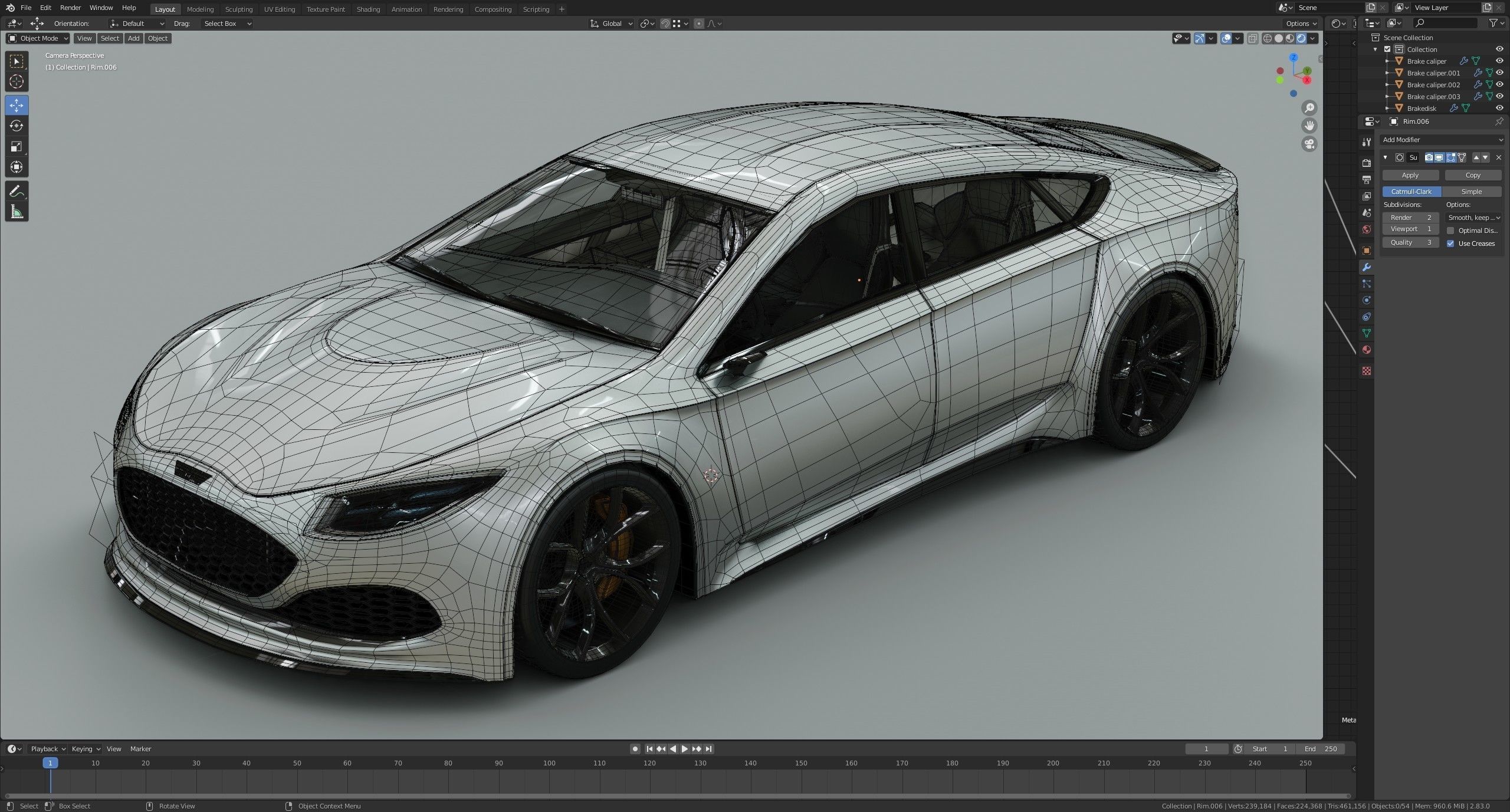The image size is (1510, 812).
Task: Choose the Rotate tool
Action: tap(17, 126)
